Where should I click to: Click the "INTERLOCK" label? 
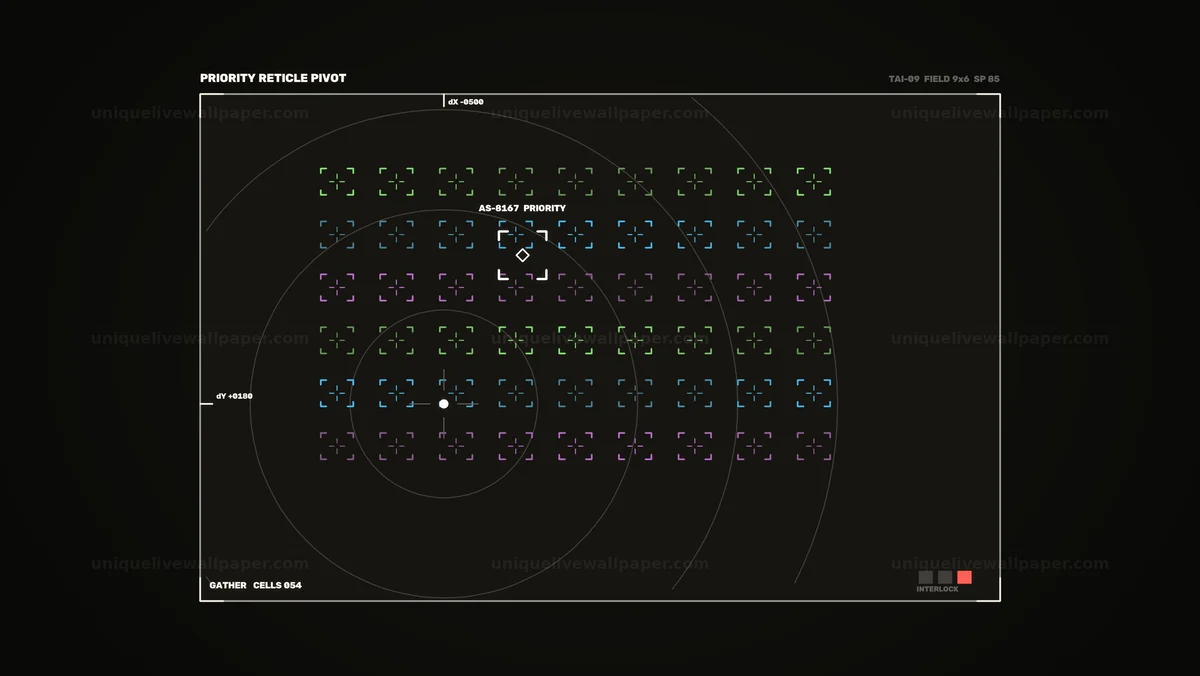937,589
